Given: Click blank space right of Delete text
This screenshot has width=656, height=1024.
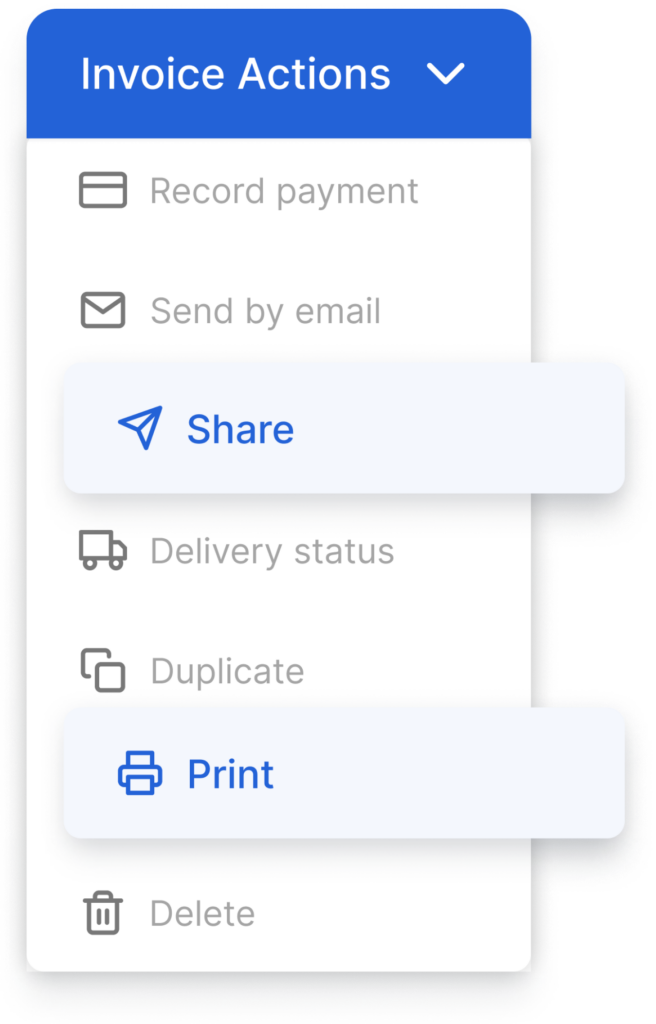Looking at the screenshot, I should 392,913.
